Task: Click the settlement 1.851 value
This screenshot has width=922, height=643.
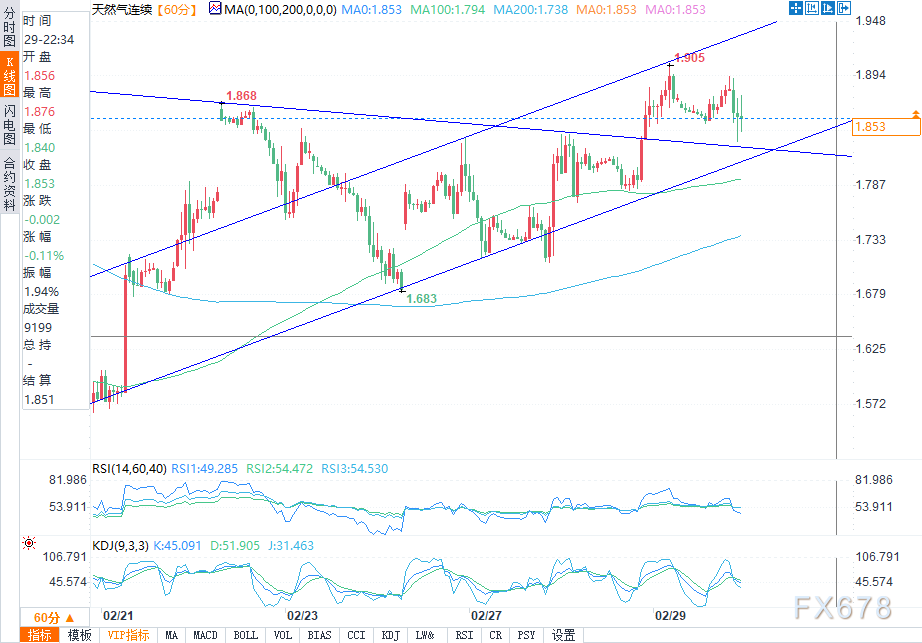Action: pyautogui.click(x=39, y=400)
